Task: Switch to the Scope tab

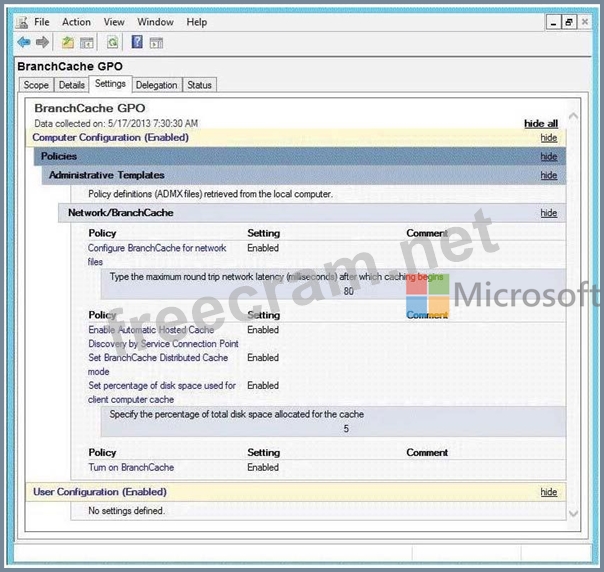Action: click(36, 85)
